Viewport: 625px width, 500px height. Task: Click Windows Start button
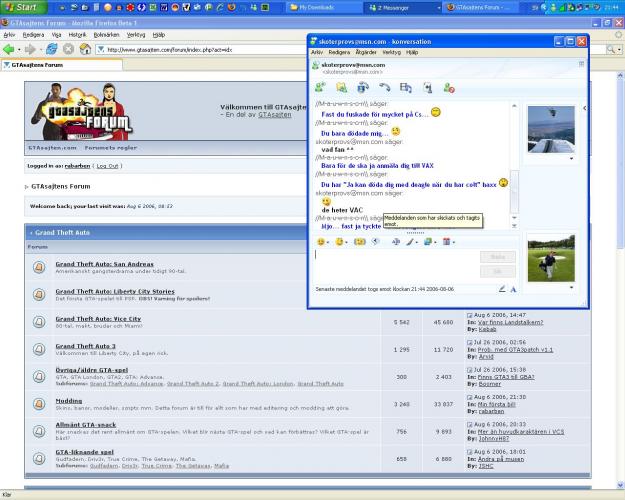point(20,7)
